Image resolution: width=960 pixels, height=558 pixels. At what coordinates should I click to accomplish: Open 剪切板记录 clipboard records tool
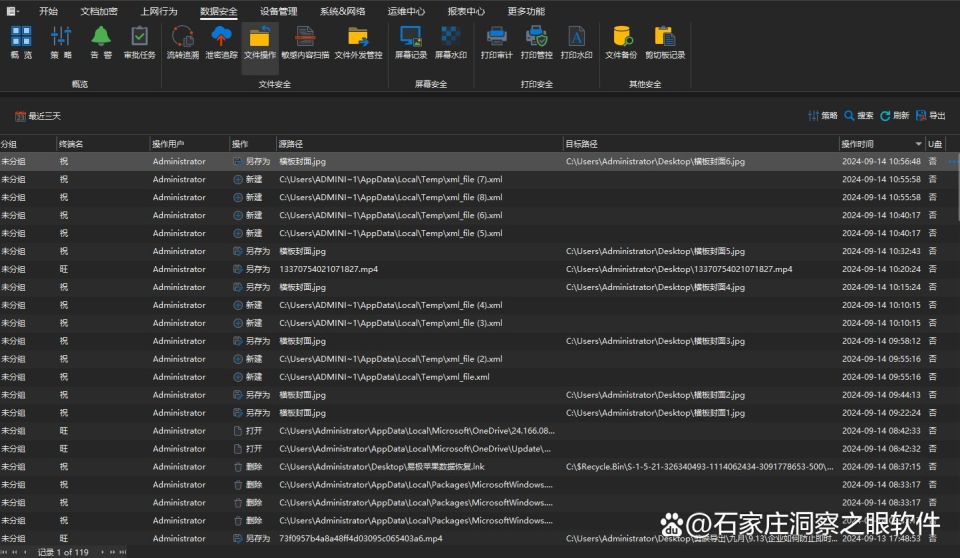click(665, 42)
